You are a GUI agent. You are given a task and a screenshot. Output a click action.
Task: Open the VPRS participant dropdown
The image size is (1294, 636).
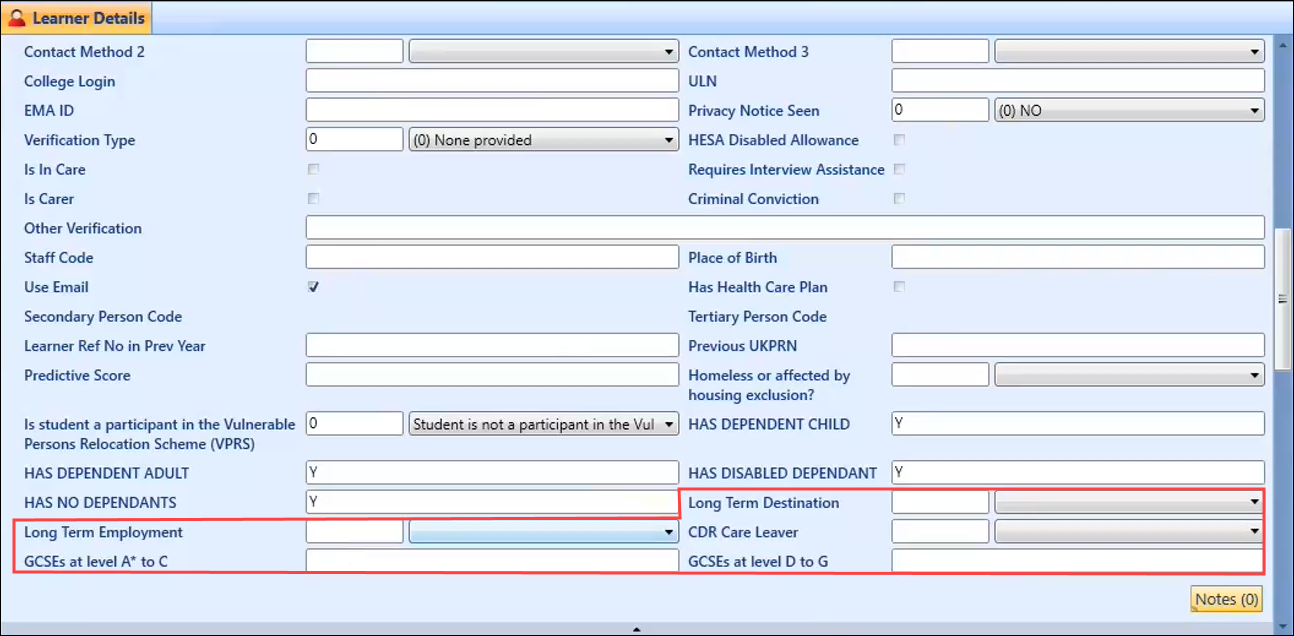544,424
